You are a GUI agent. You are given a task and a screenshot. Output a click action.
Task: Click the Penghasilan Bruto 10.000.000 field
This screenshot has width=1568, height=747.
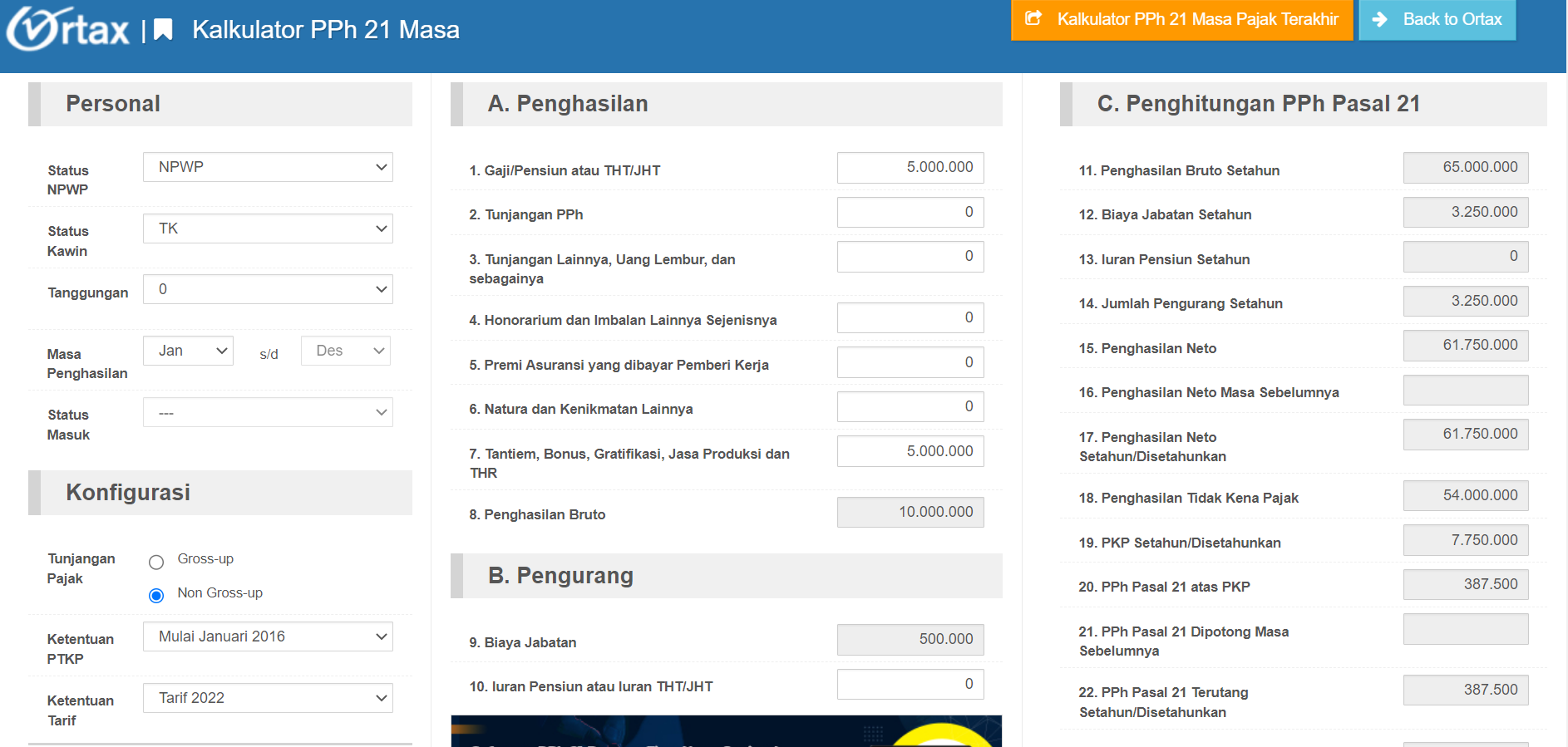[x=910, y=512]
